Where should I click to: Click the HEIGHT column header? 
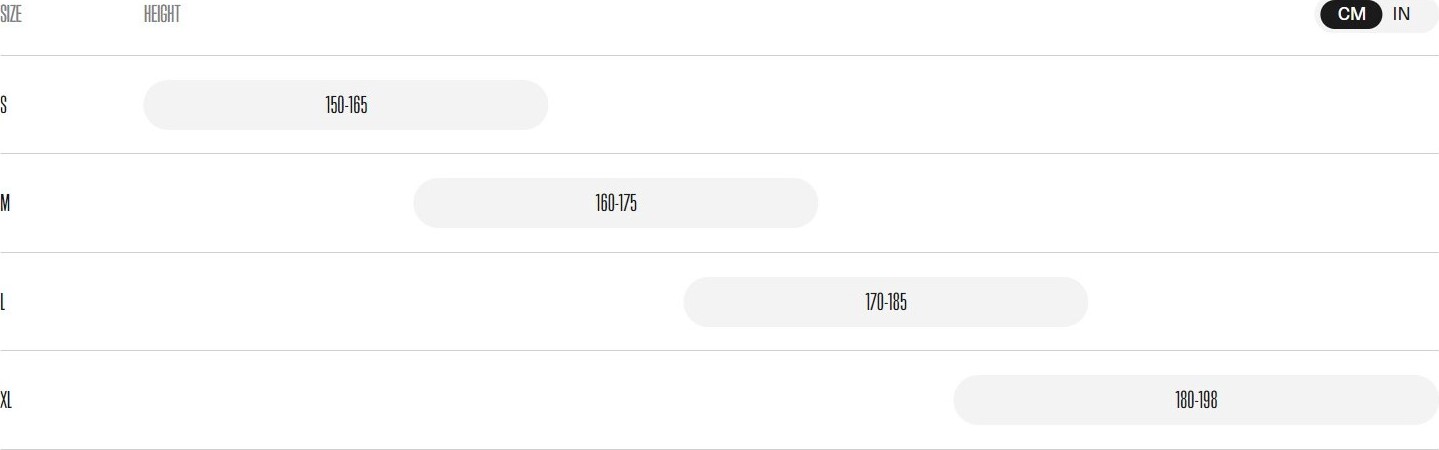tap(162, 15)
